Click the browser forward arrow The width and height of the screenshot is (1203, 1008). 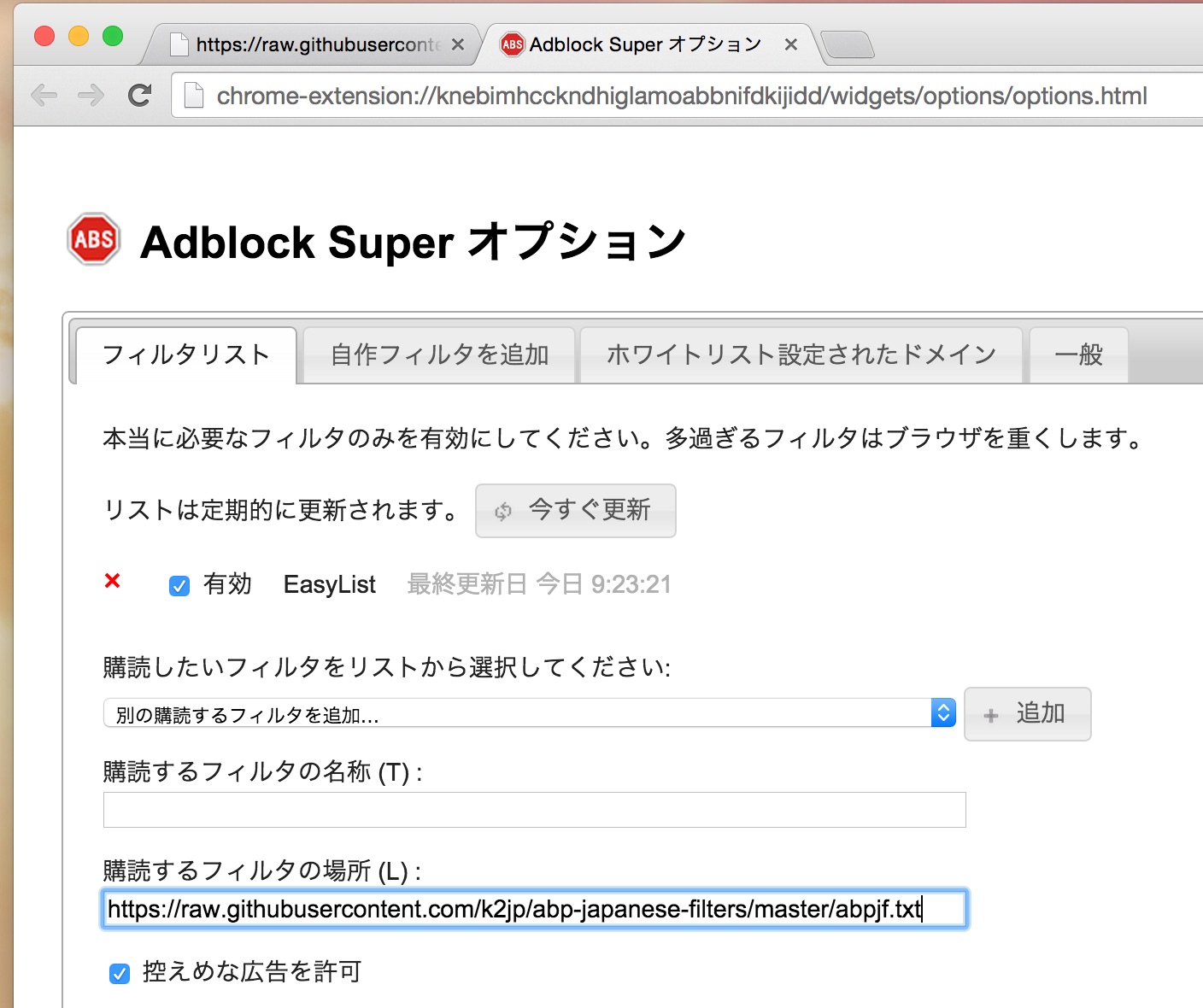(91, 95)
